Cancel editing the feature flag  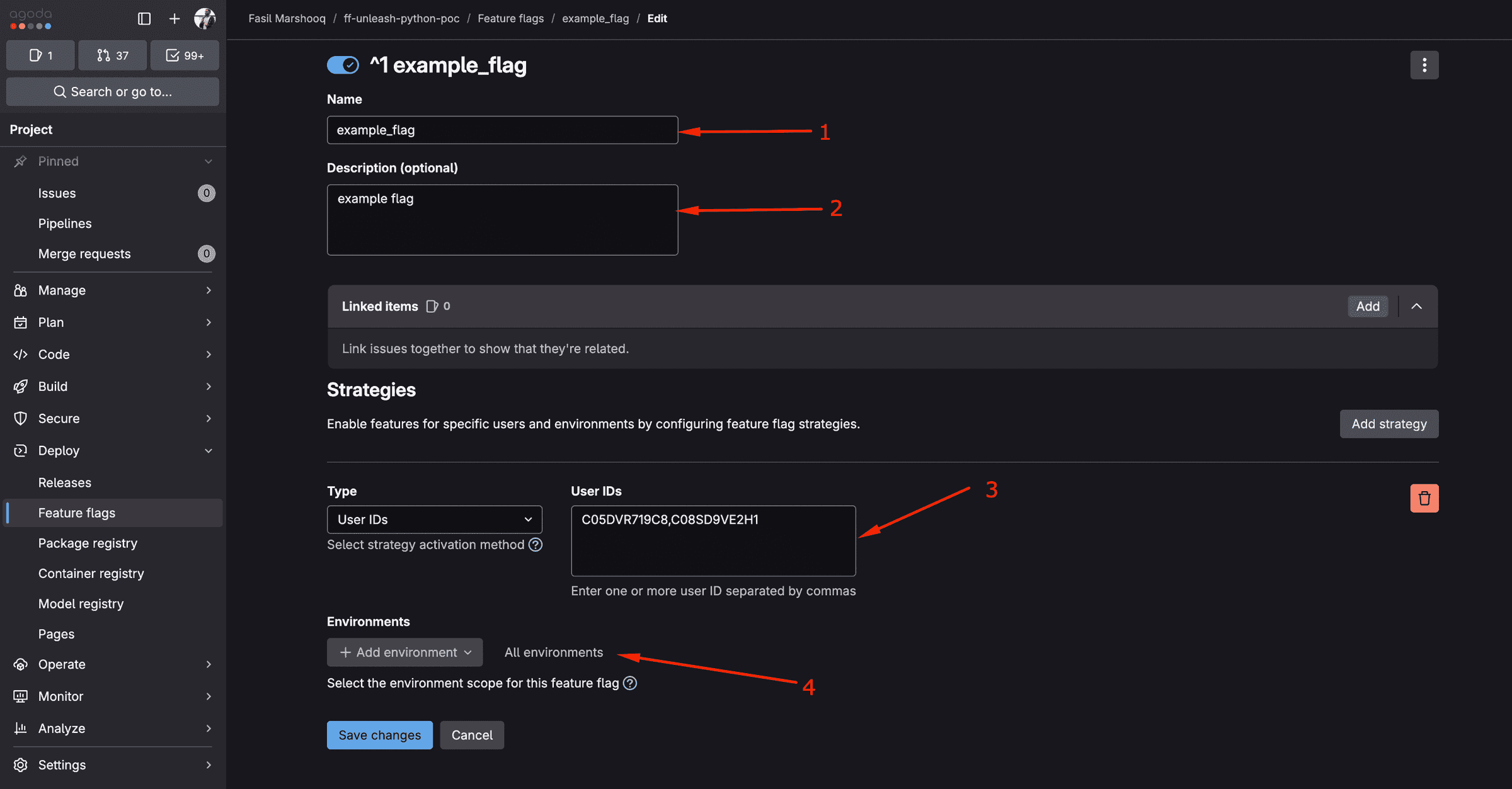(x=472, y=735)
